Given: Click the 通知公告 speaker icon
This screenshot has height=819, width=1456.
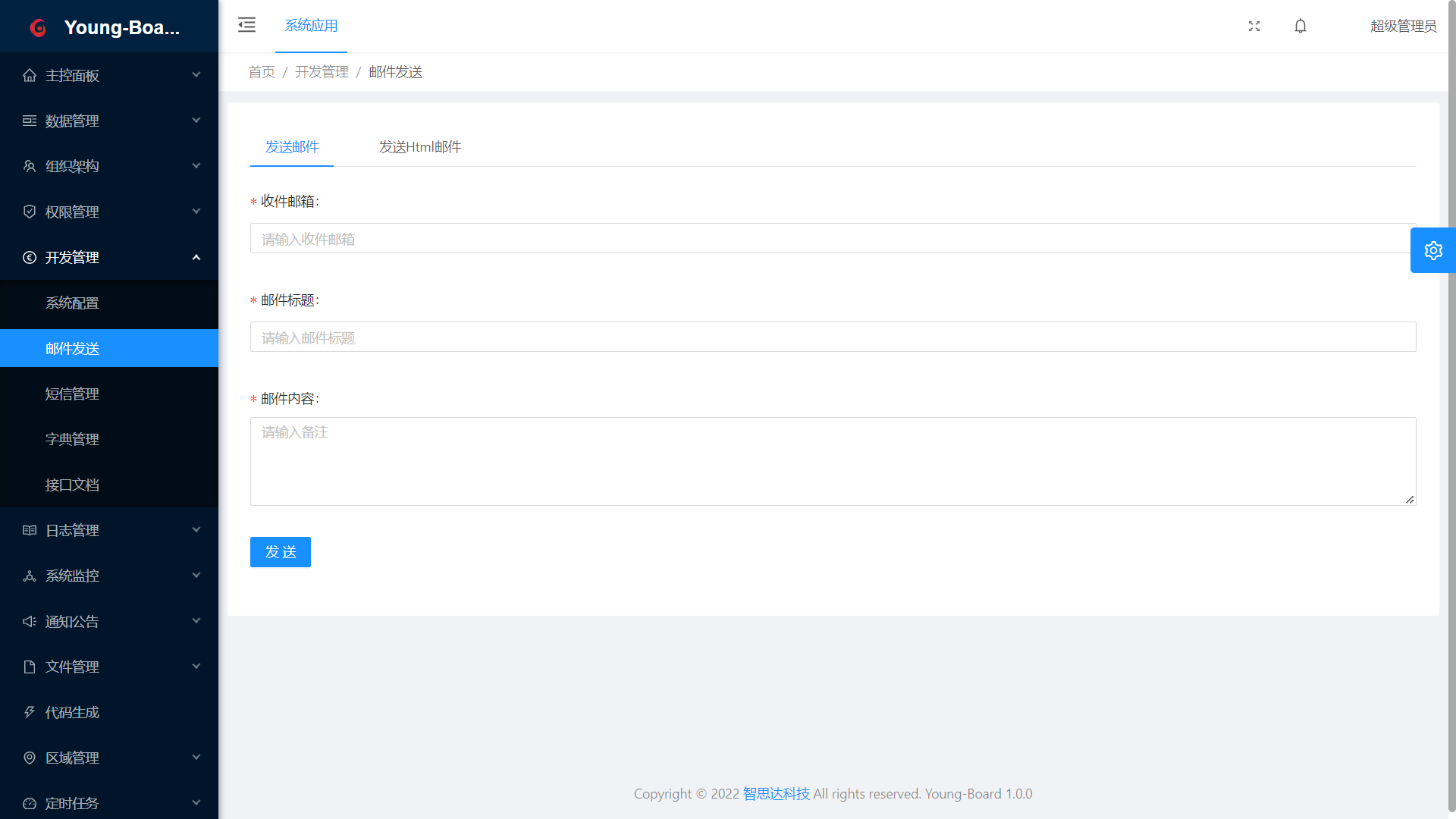Looking at the screenshot, I should click(x=30, y=621).
